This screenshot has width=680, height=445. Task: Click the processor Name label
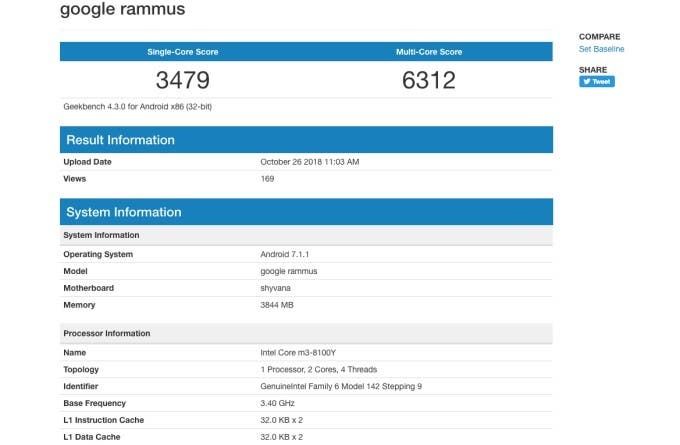75,353
